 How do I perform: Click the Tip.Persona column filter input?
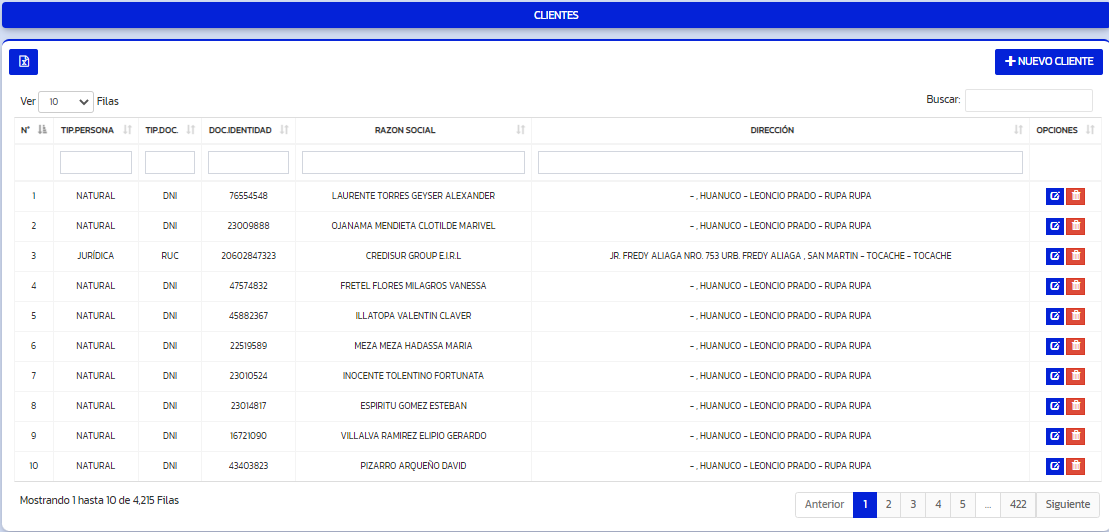click(96, 162)
